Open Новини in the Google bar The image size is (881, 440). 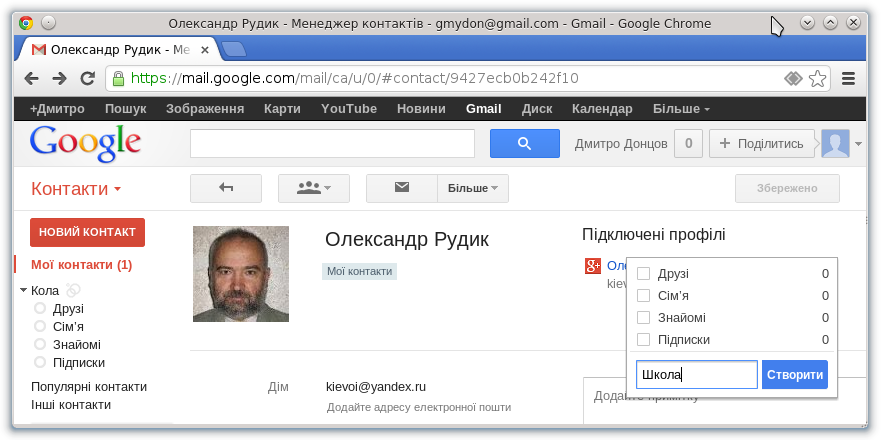421,108
